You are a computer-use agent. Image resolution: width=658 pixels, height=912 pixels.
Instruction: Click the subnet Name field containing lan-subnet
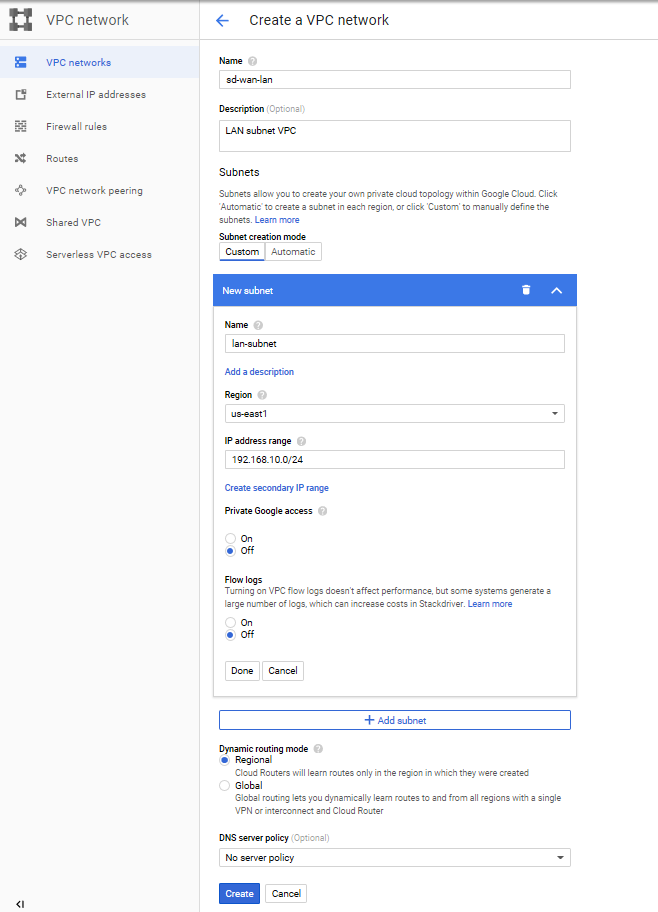pyautogui.click(x=394, y=344)
